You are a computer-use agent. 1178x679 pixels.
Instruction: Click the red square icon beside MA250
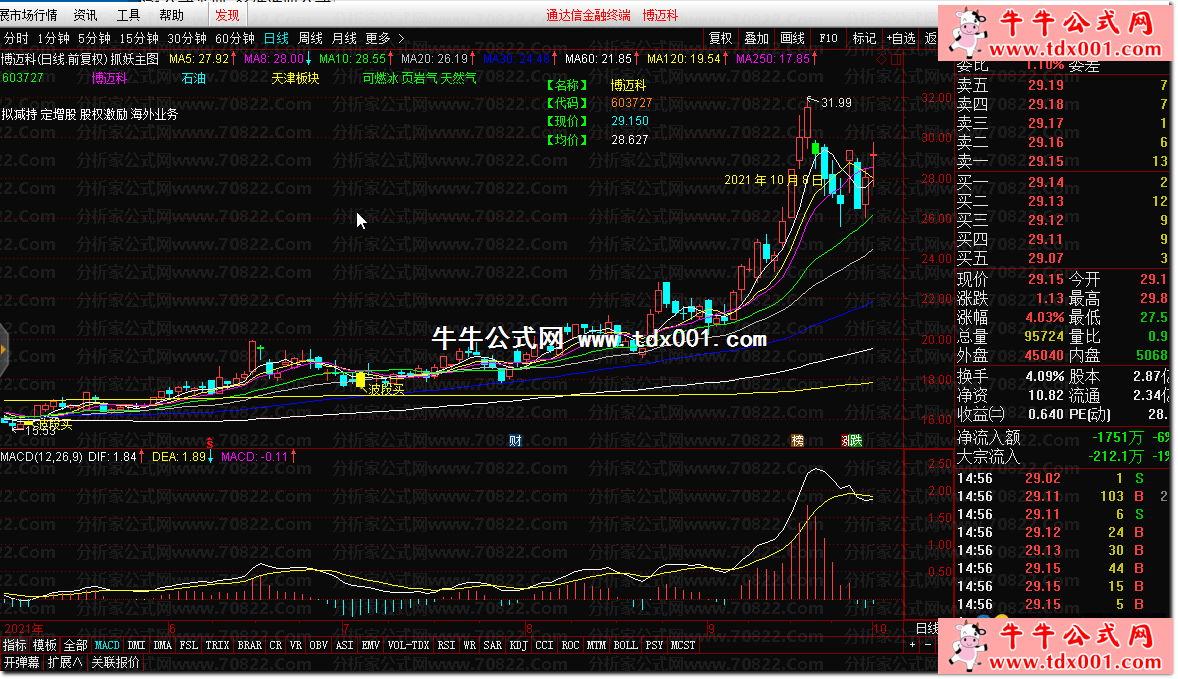tap(896, 59)
